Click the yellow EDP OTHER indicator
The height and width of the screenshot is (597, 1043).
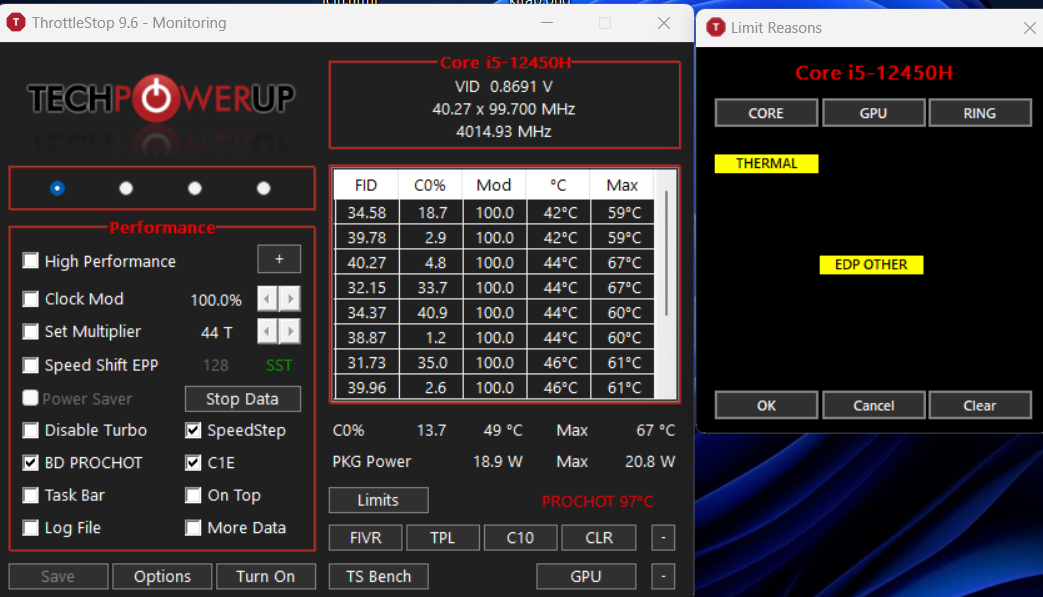[871, 265]
